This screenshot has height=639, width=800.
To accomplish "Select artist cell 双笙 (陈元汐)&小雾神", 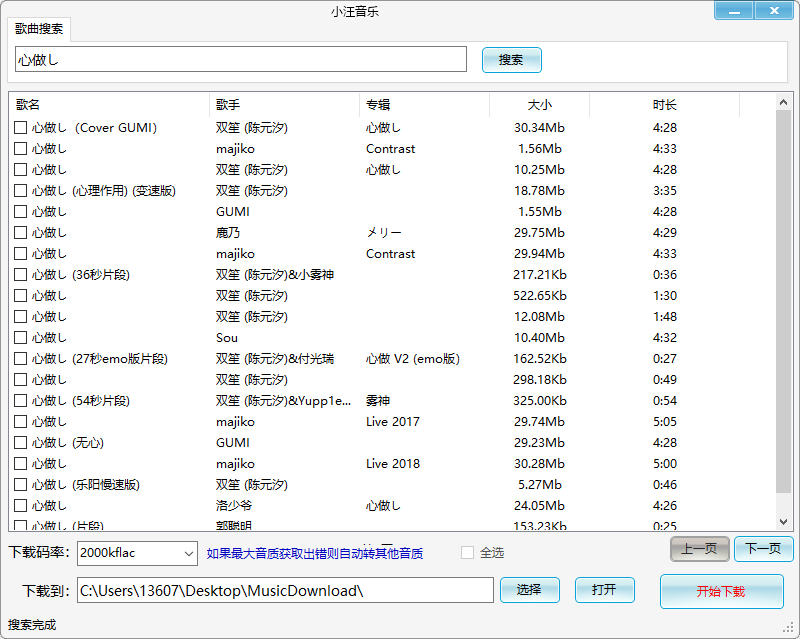I will coord(274,275).
